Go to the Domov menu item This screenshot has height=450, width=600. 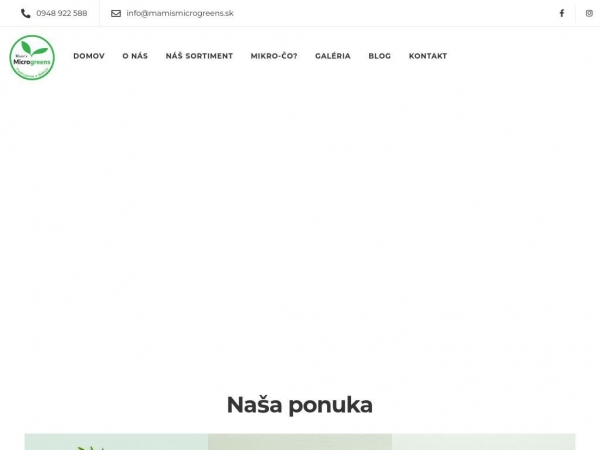tap(89, 56)
